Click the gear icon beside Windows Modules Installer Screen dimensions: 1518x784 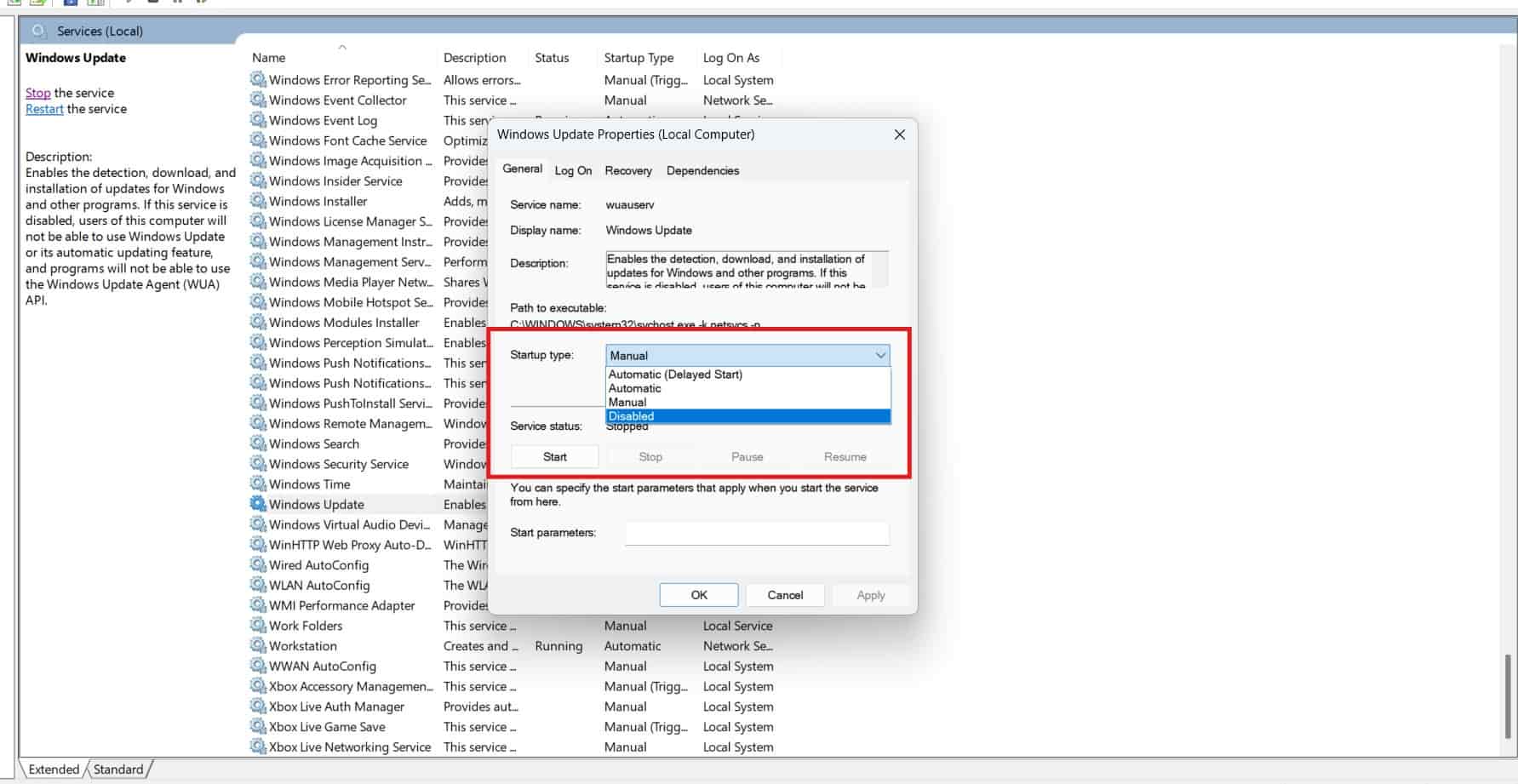(258, 322)
